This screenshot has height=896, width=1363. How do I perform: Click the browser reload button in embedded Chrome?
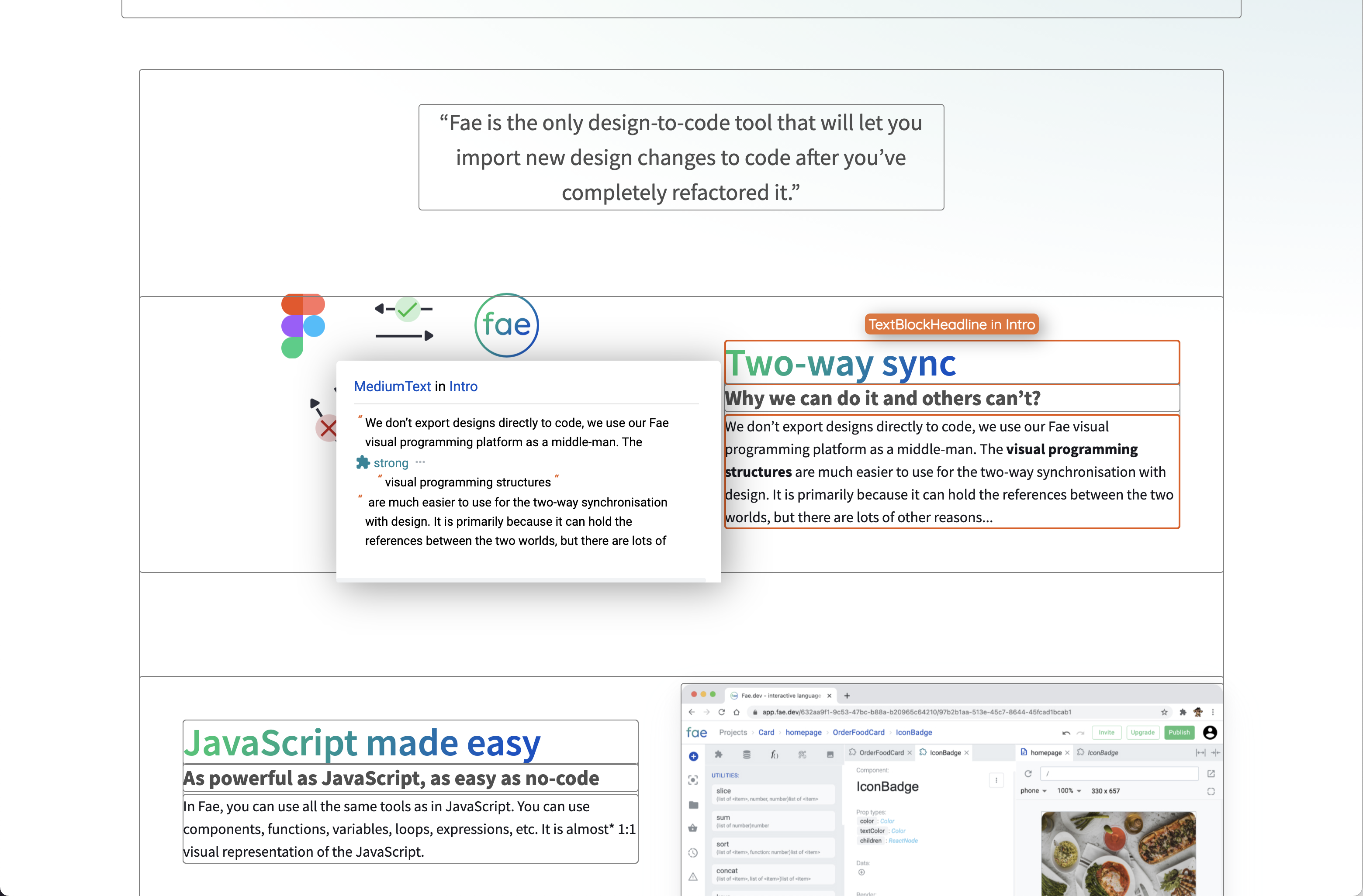click(x=722, y=712)
